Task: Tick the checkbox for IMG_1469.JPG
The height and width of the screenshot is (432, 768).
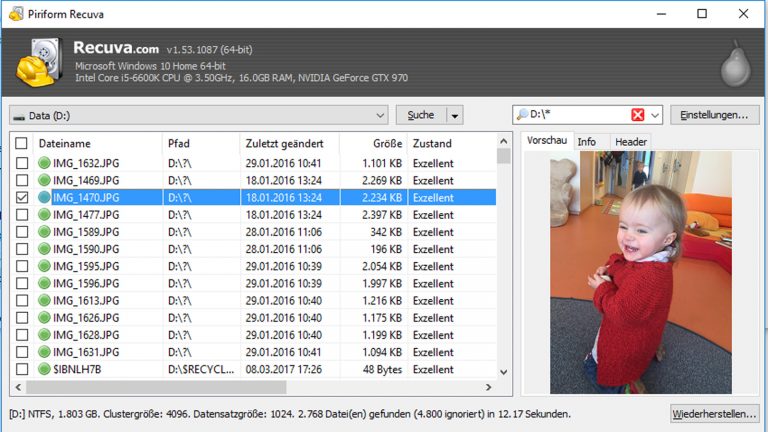Action: pos(22,180)
